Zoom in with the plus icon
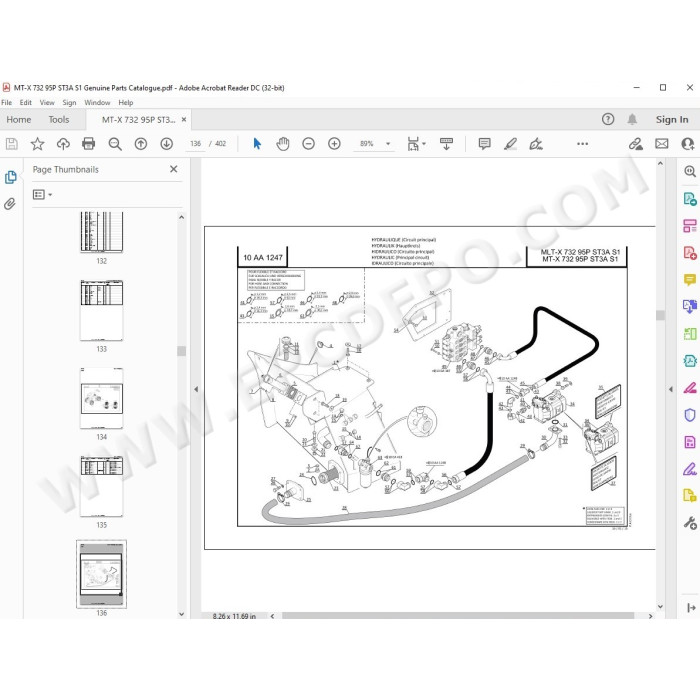Viewport: 700px width, 700px height. point(334,144)
